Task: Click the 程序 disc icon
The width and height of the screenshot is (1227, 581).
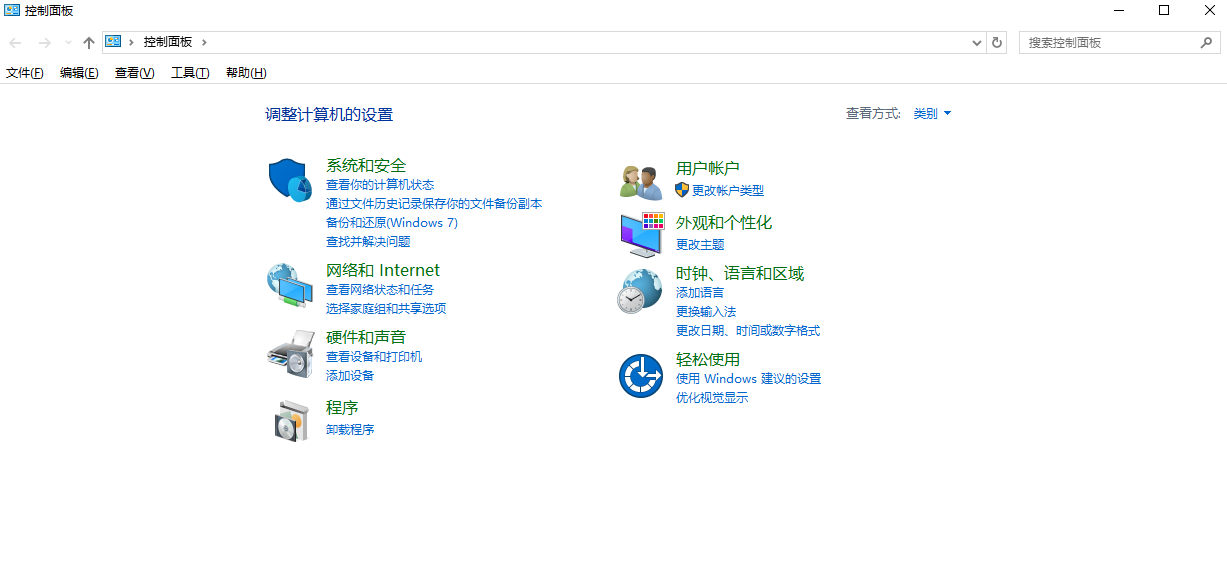Action: (x=289, y=420)
